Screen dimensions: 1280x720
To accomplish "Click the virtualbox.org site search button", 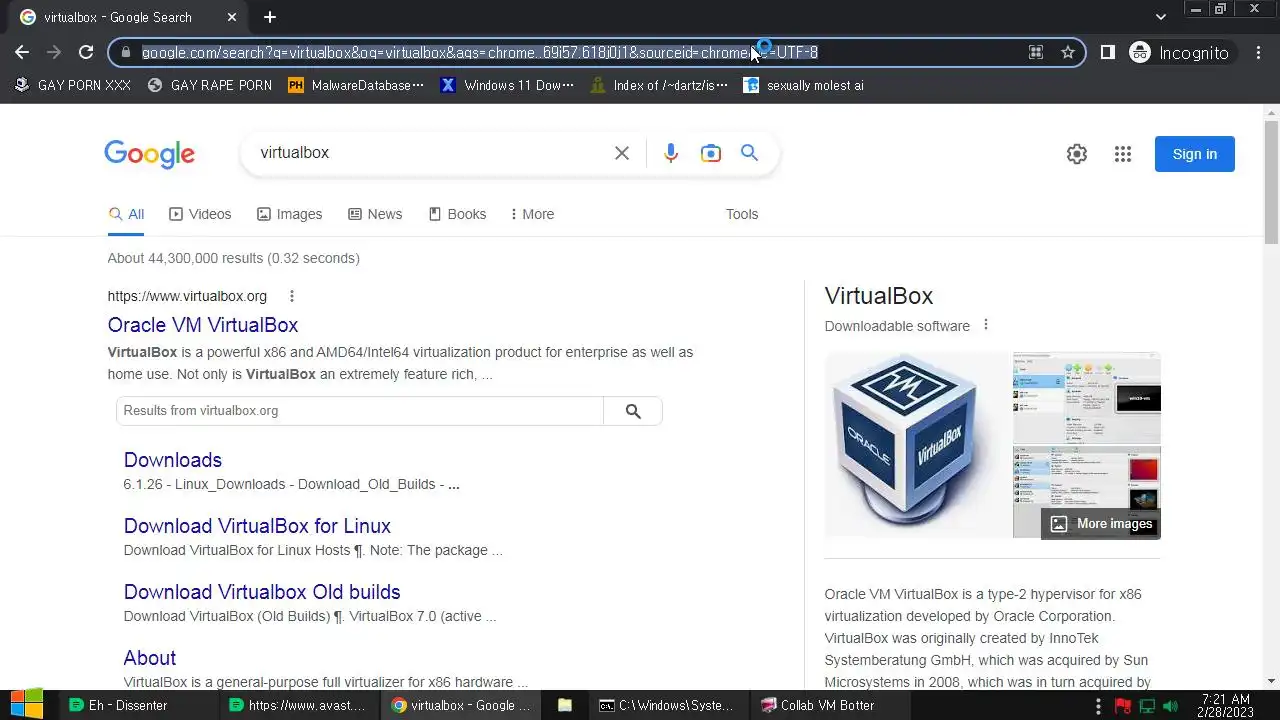I will click(633, 411).
